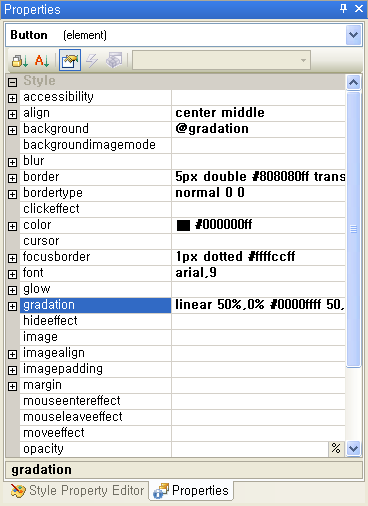Screen dimensions: 368x506
Task: Expand the gradation property
Action: (12, 306)
